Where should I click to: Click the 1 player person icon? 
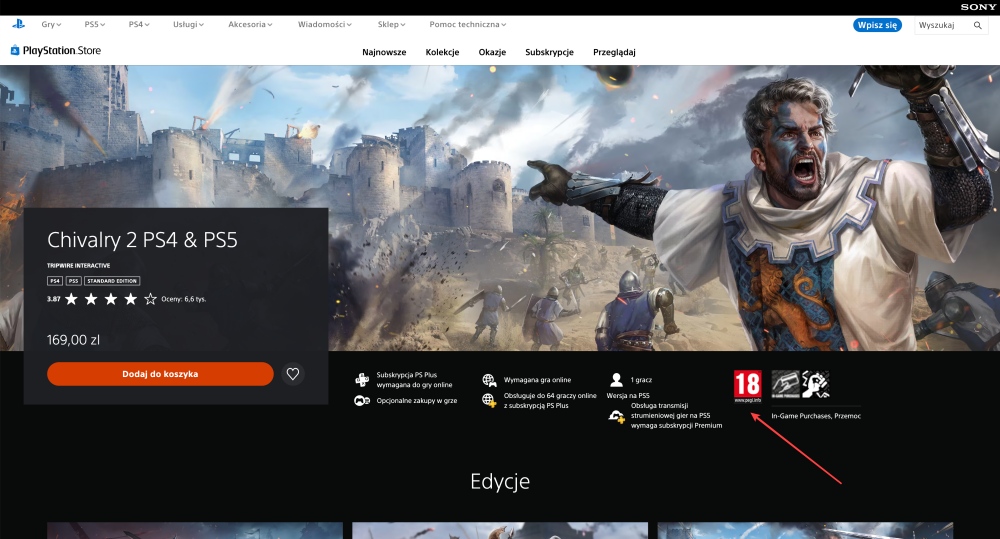pos(616,380)
